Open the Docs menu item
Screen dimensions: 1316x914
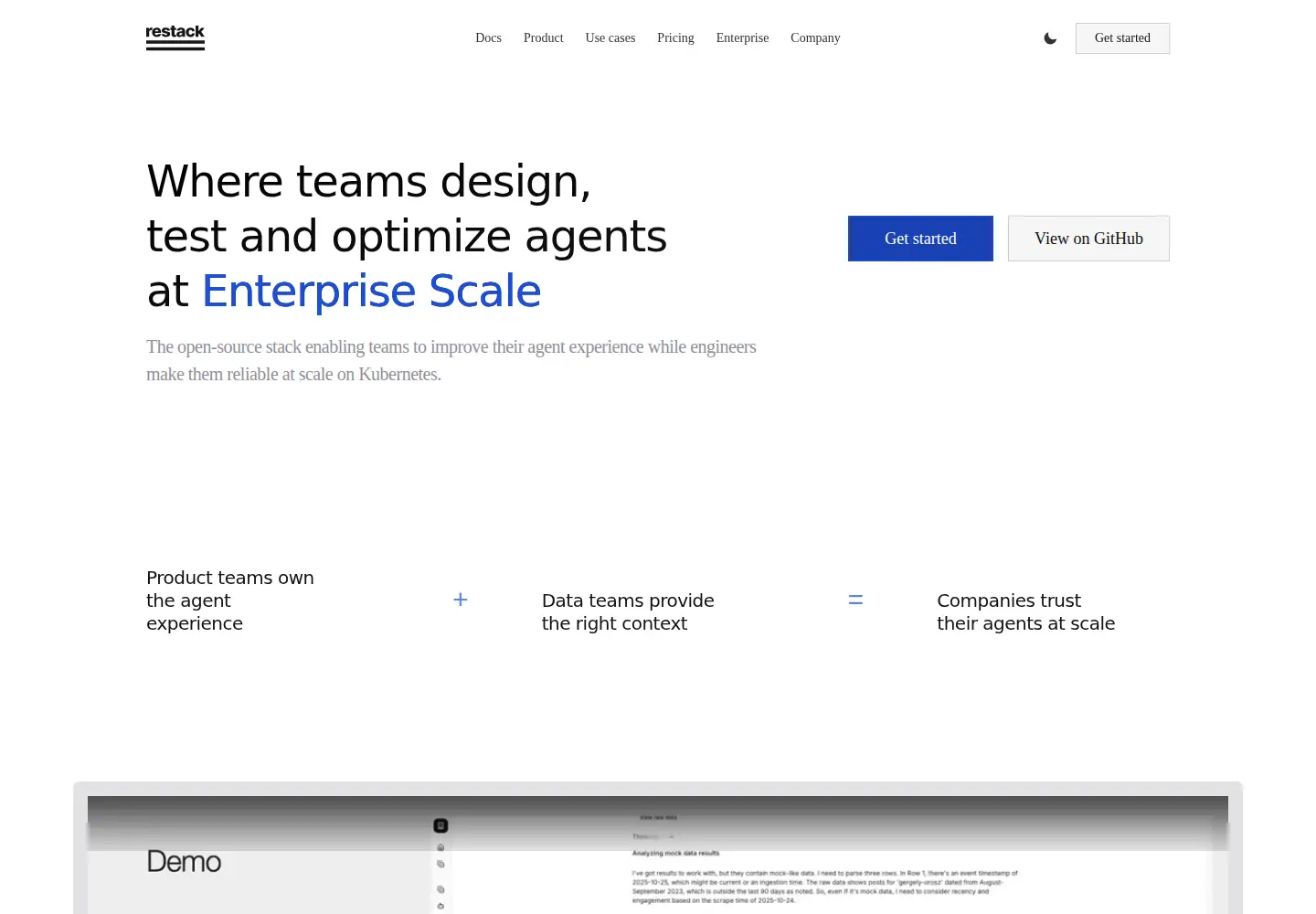click(x=488, y=38)
